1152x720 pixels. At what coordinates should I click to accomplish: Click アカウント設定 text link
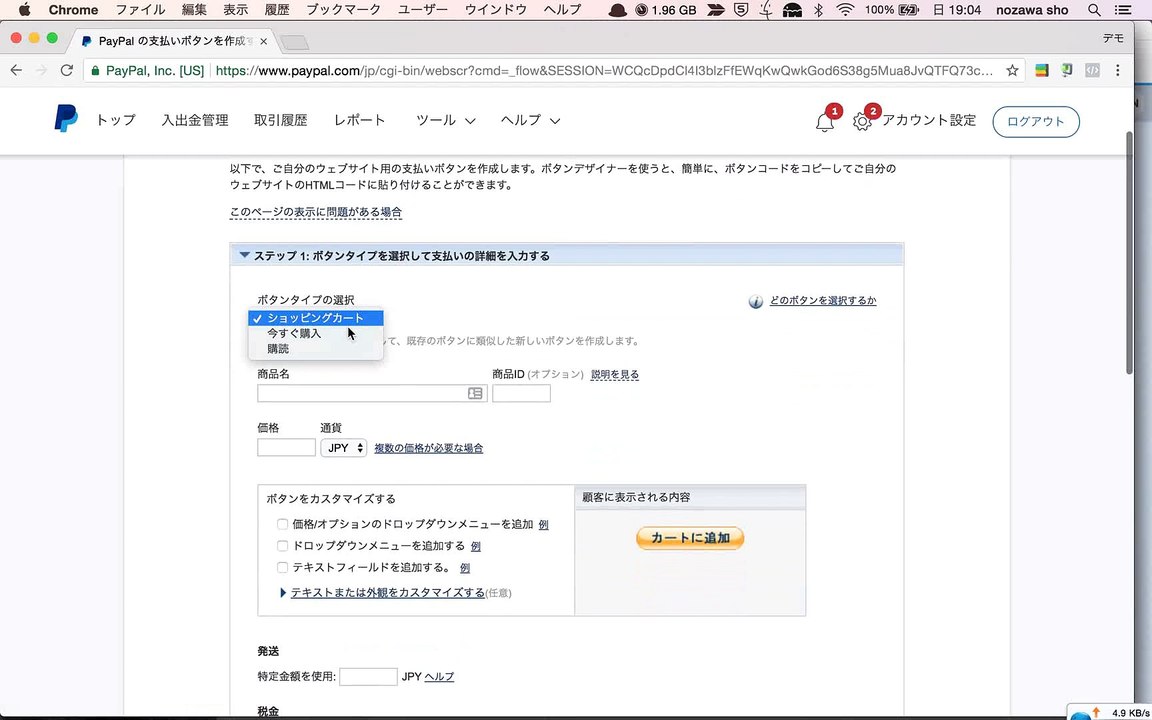click(929, 120)
